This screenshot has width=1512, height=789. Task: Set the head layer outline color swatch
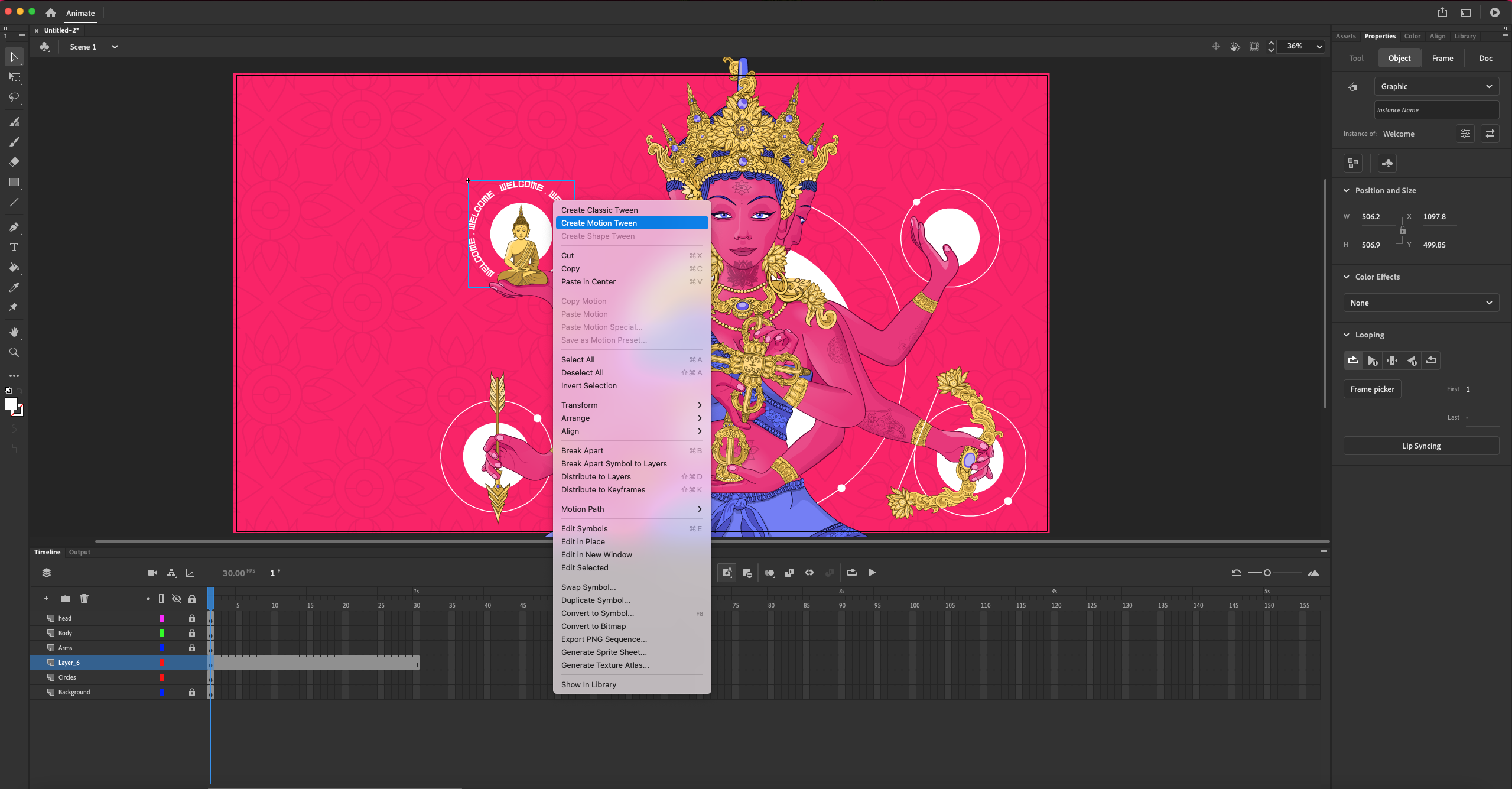tap(162, 618)
